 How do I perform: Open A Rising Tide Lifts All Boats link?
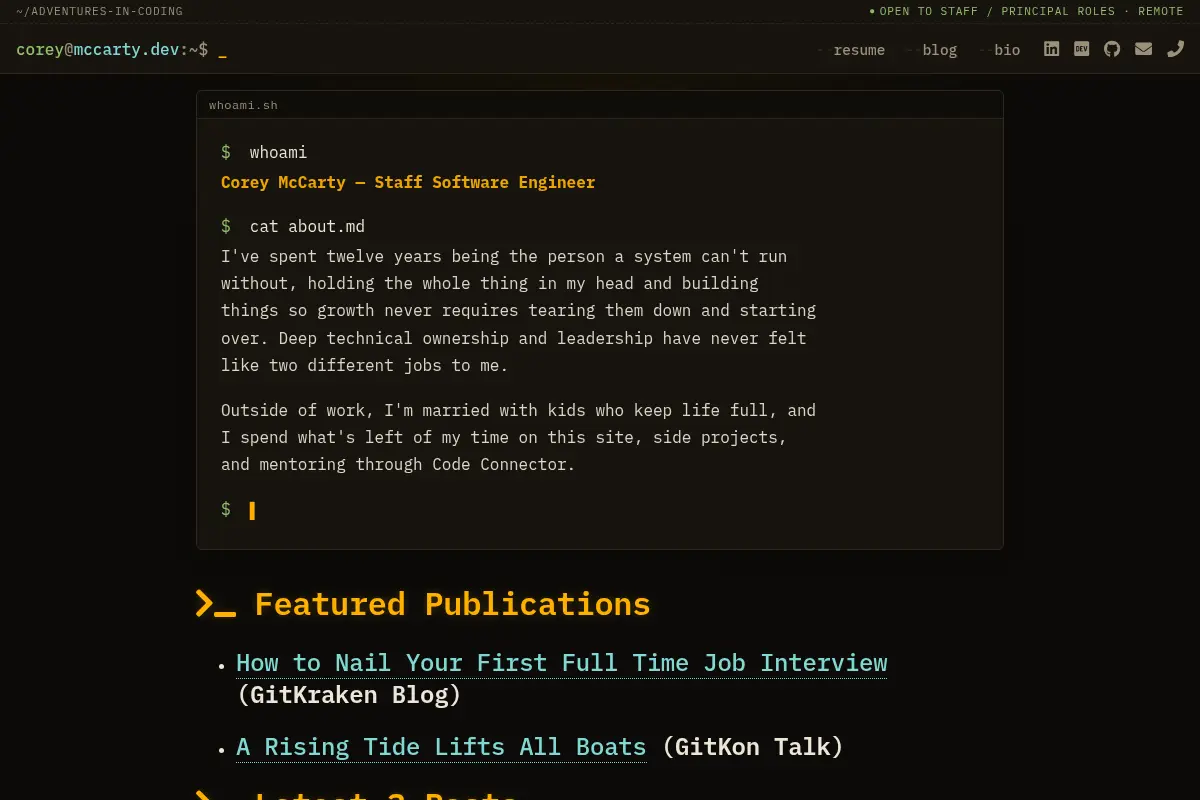tap(441, 747)
